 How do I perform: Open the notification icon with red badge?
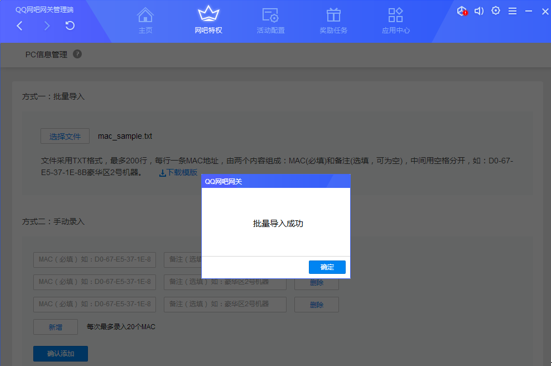(x=462, y=11)
